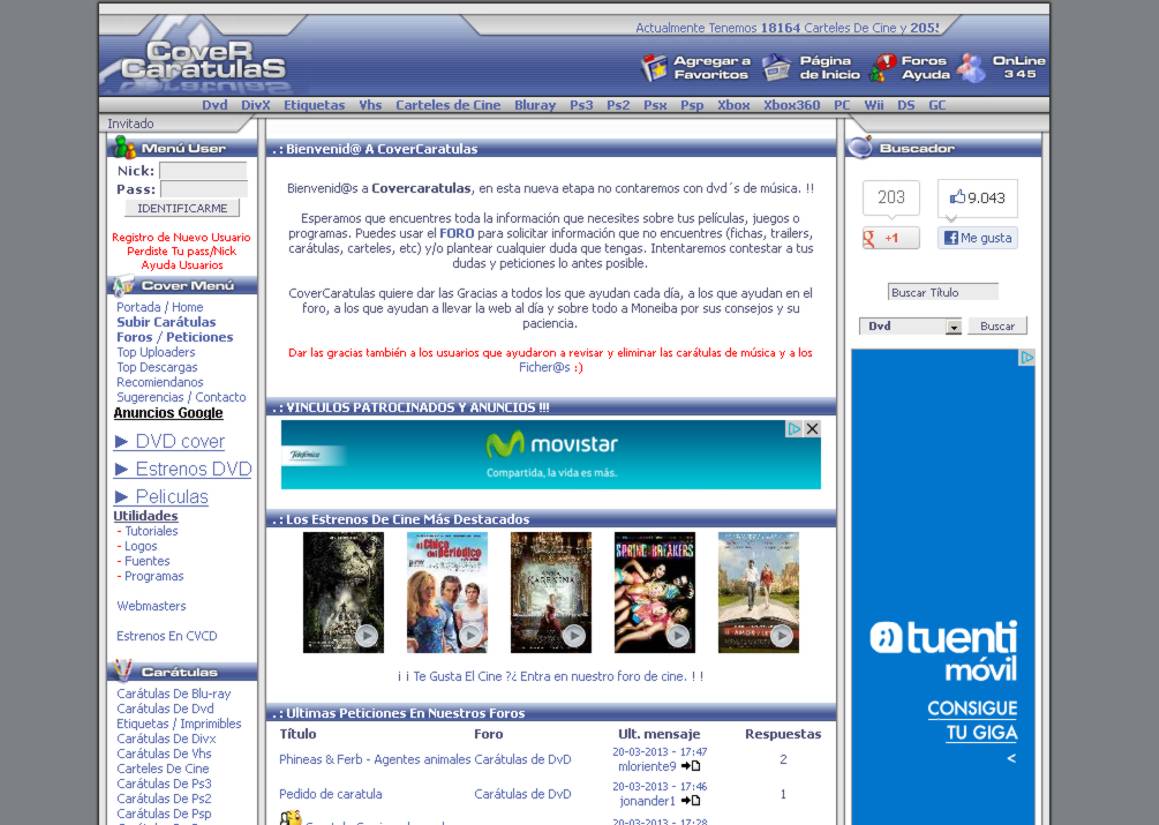
Task: Play trailer on the first movie poster
Action: point(366,636)
